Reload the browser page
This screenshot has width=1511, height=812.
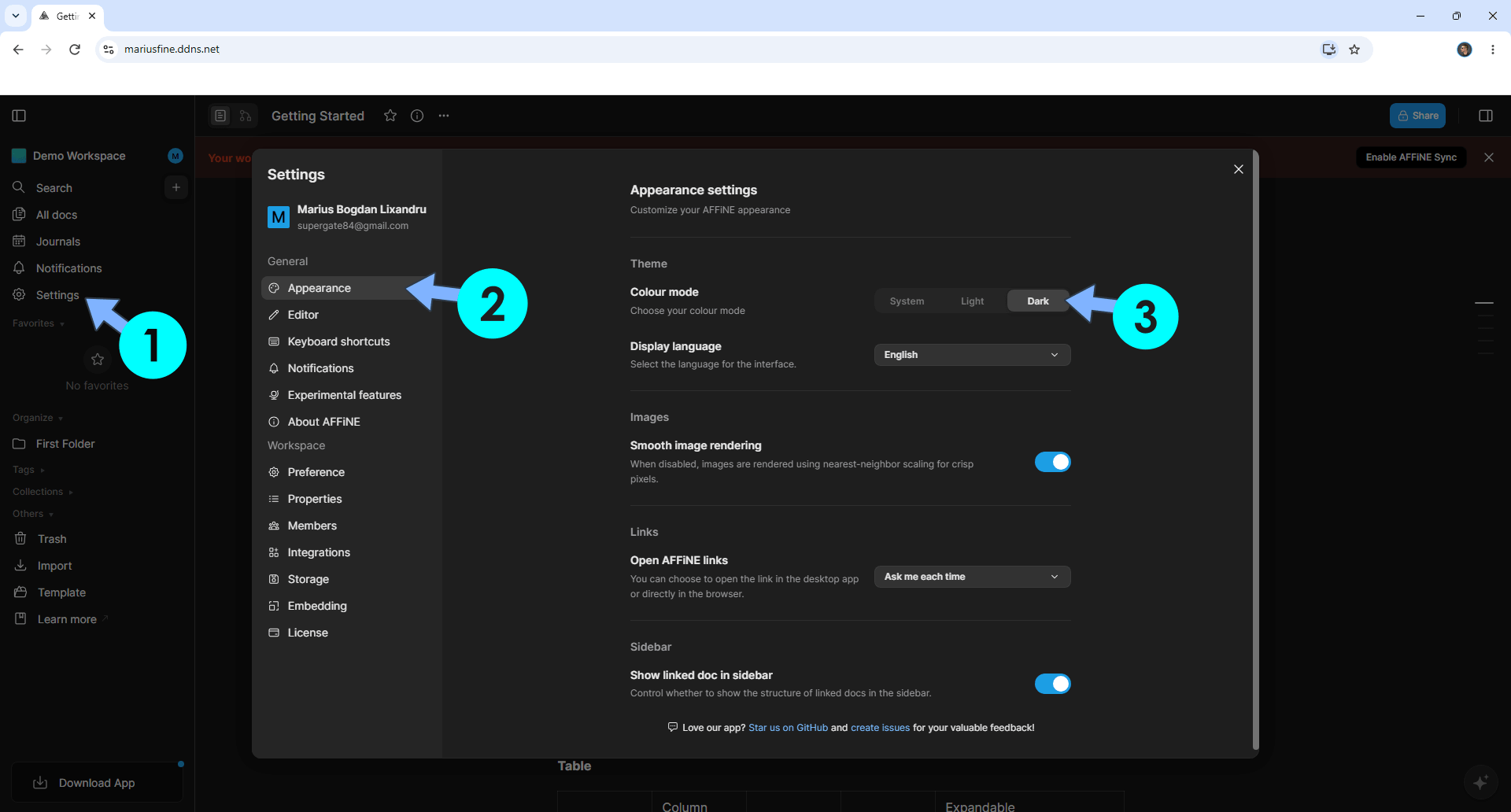pyautogui.click(x=75, y=50)
